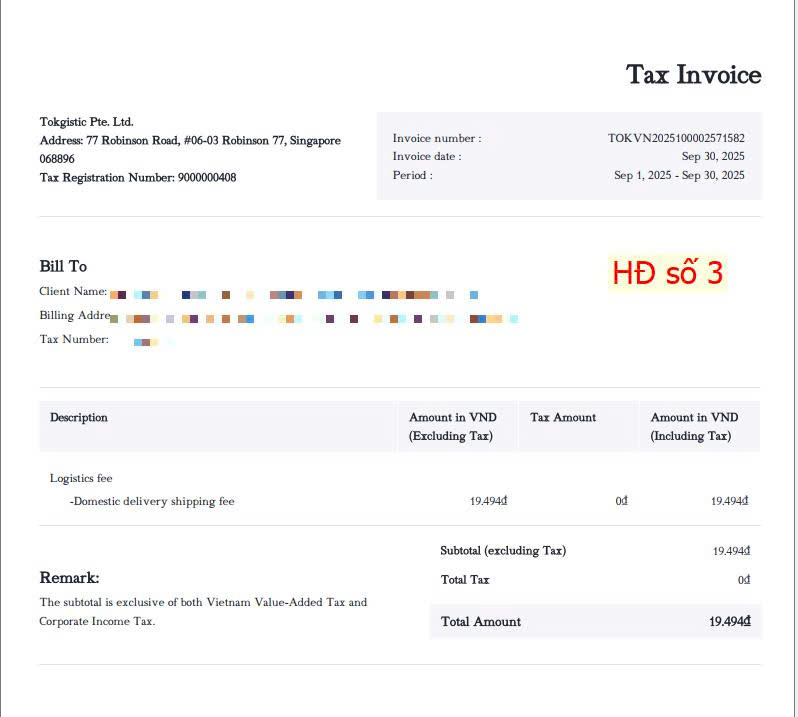Image resolution: width=798 pixels, height=717 pixels.
Task: Click the 77 Robinson Road address line
Action: (190, 141)
